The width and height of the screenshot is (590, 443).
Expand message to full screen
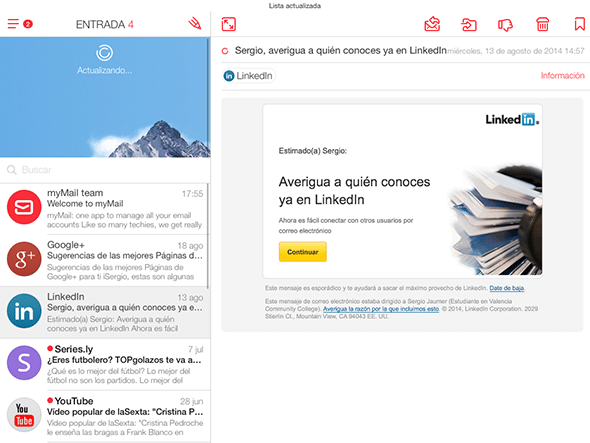pyautogui.click(x=229, y=24)
